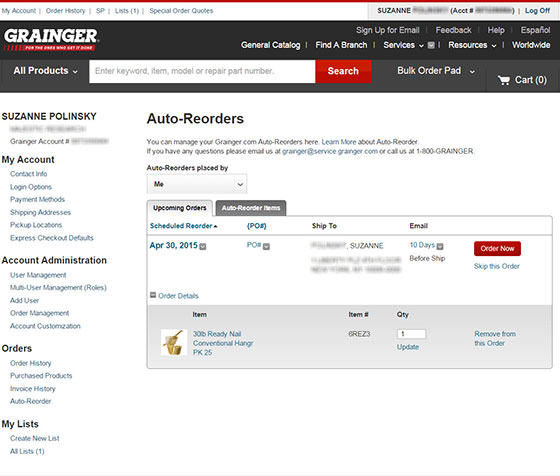Open Order Management
Viewport: 560px width, 476px height.
point(40,313)
